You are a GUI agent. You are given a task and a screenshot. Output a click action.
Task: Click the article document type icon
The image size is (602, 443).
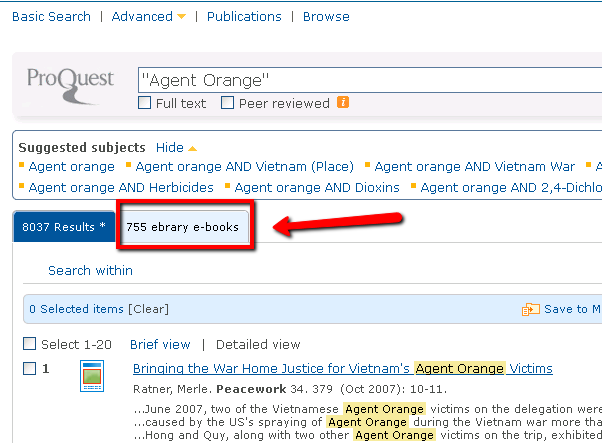pyautogui.click(x=93, y=378)
